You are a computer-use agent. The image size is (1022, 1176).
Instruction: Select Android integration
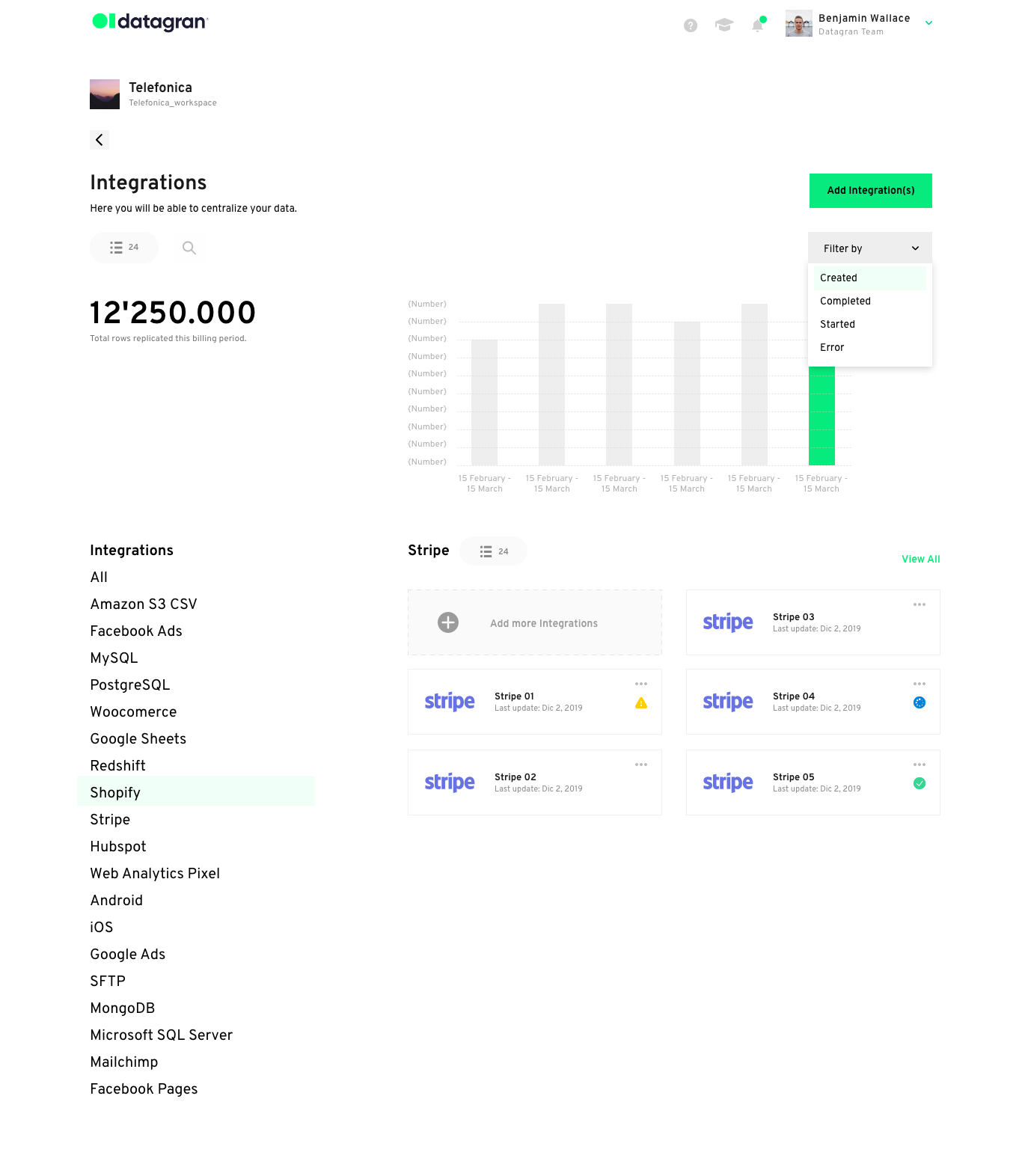tap(116, 901)
